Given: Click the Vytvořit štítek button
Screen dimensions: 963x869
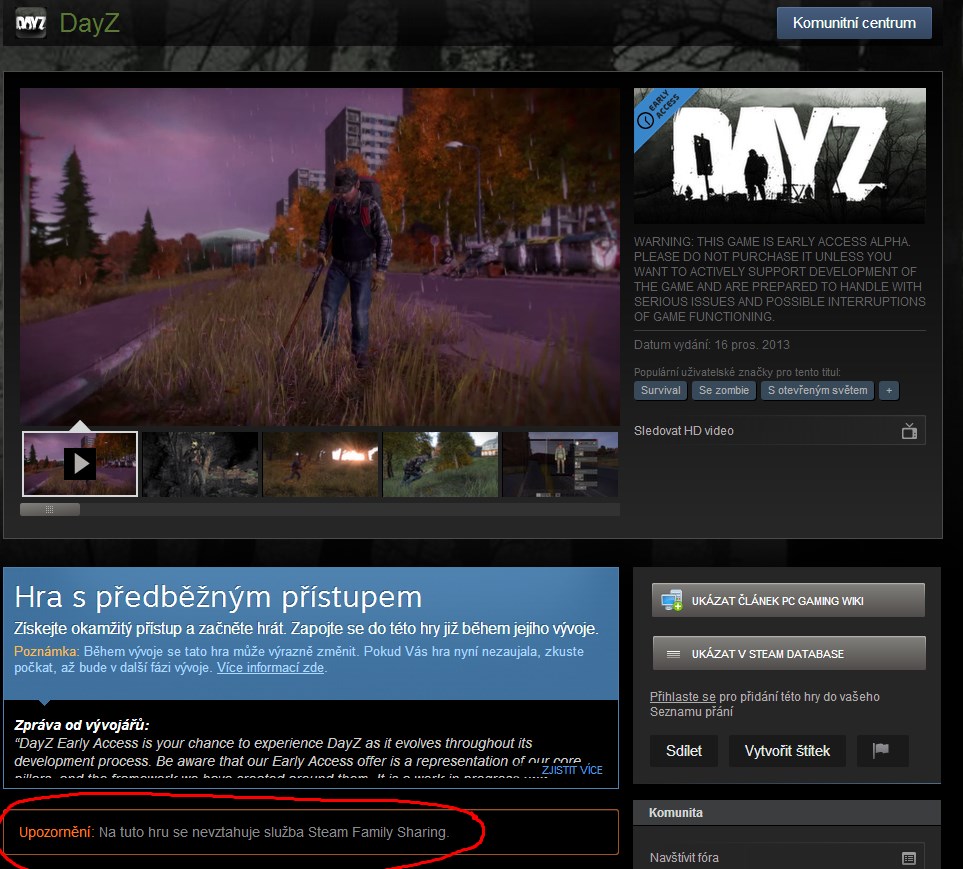Looking at the screenshot, I should [787, 751].
